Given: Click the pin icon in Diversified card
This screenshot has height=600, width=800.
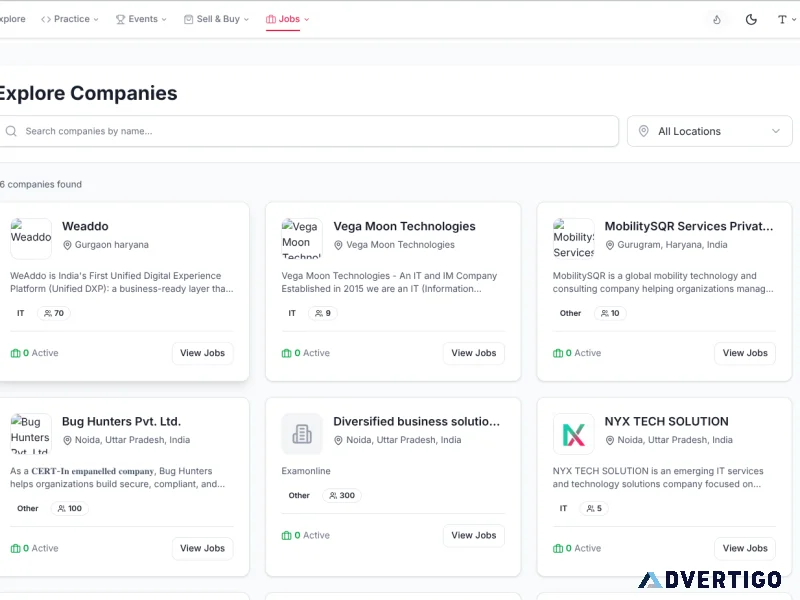Looking at the screenshot, I should pos(338,440).
